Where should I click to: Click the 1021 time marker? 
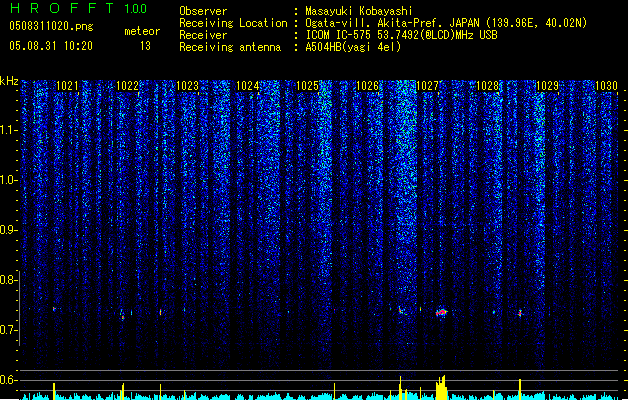coord(67,86)
